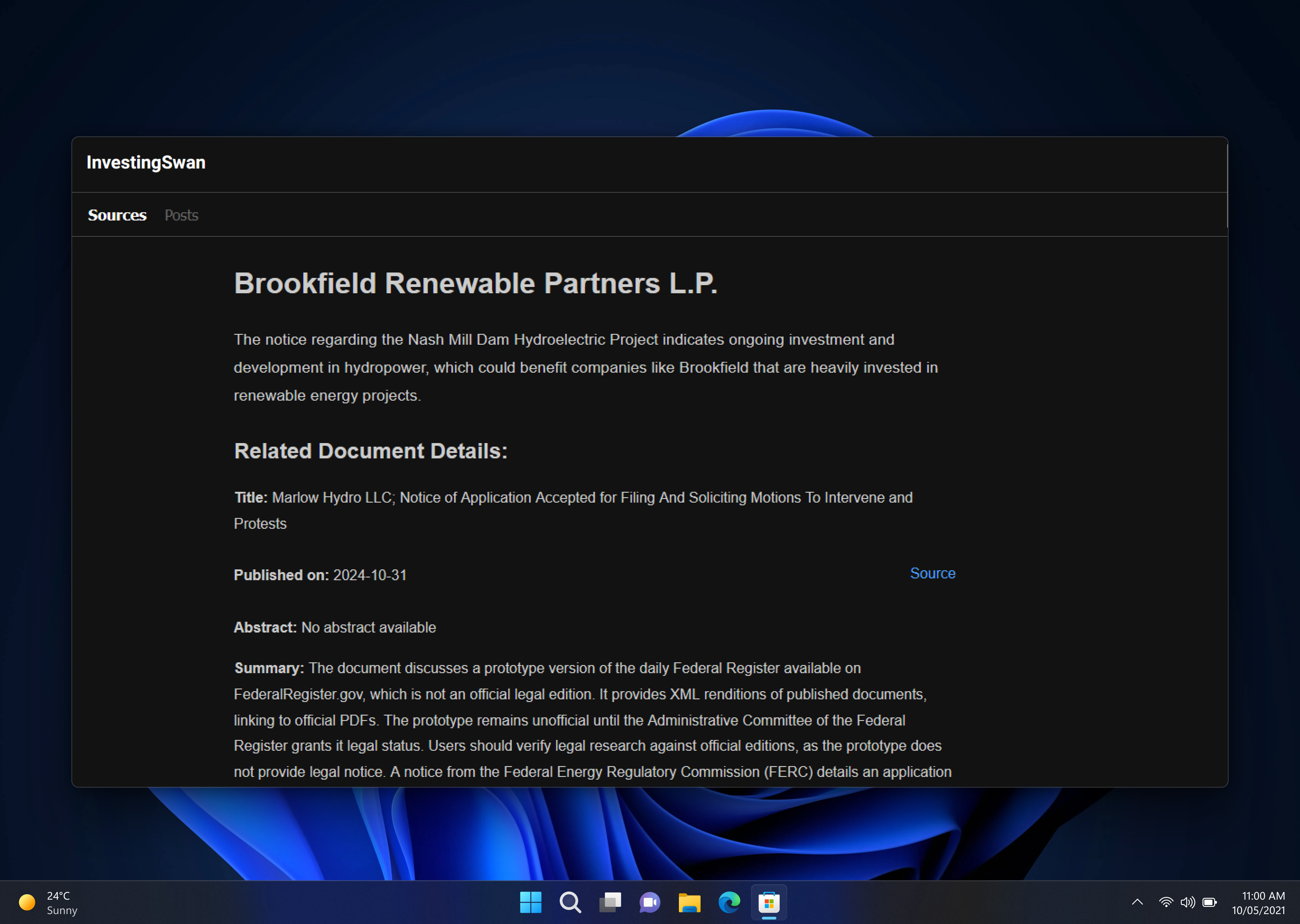Open the Windows Start menu
This screenshot has width=1300, height=924.
click(531, 902)
